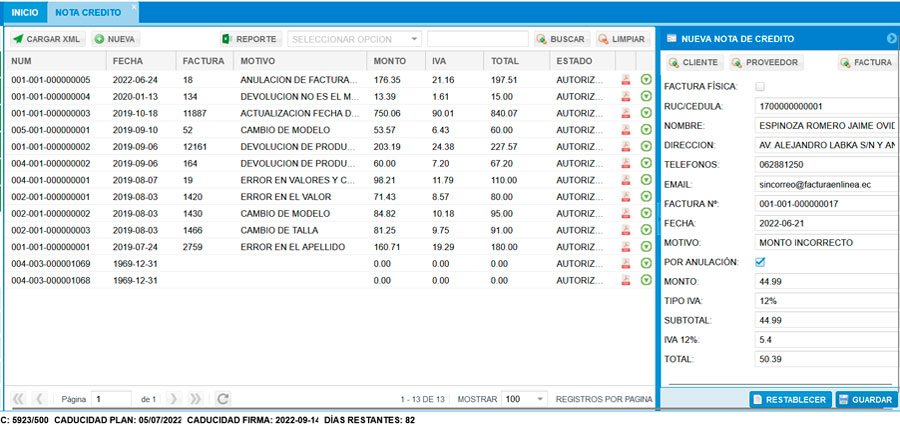Viewport: 900px width, 428px height.
Task: Go to last page arrow
Action: click(x=196, y=398)
